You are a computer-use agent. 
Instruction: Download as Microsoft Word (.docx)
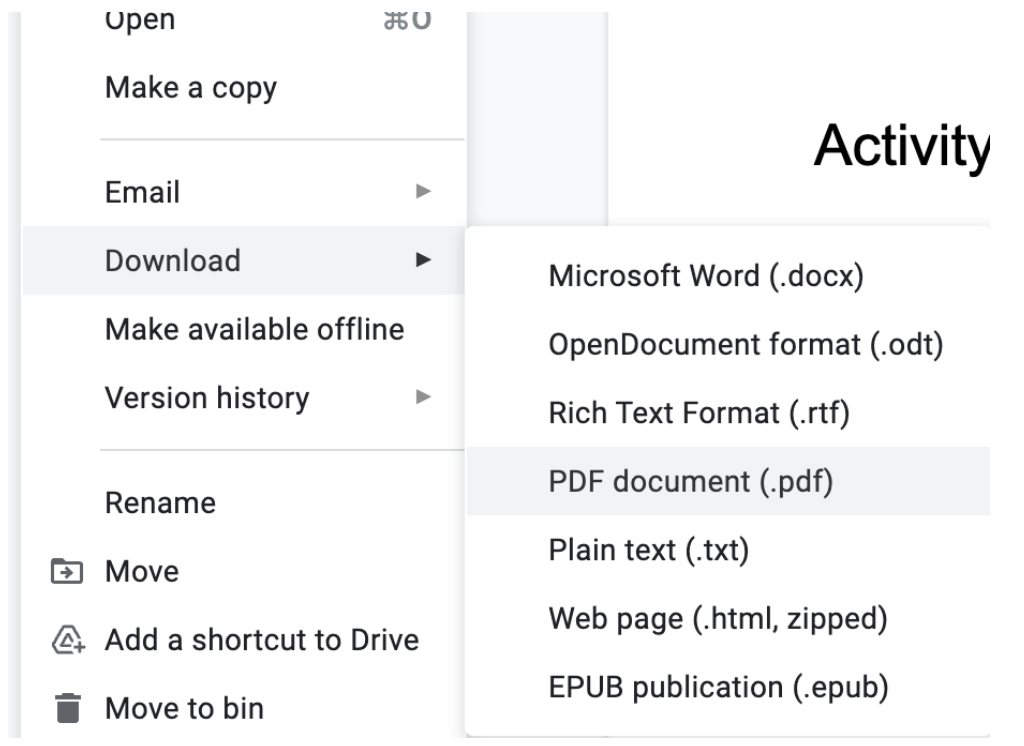coord(729,276)
